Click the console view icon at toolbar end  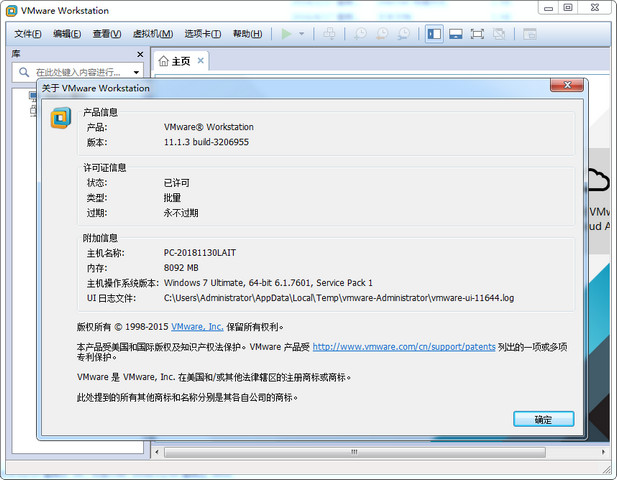pos(530,34)
